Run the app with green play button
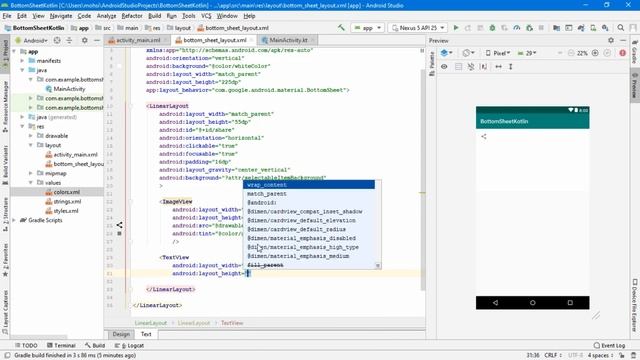The image size is (640, 360). tap(456, 28)
